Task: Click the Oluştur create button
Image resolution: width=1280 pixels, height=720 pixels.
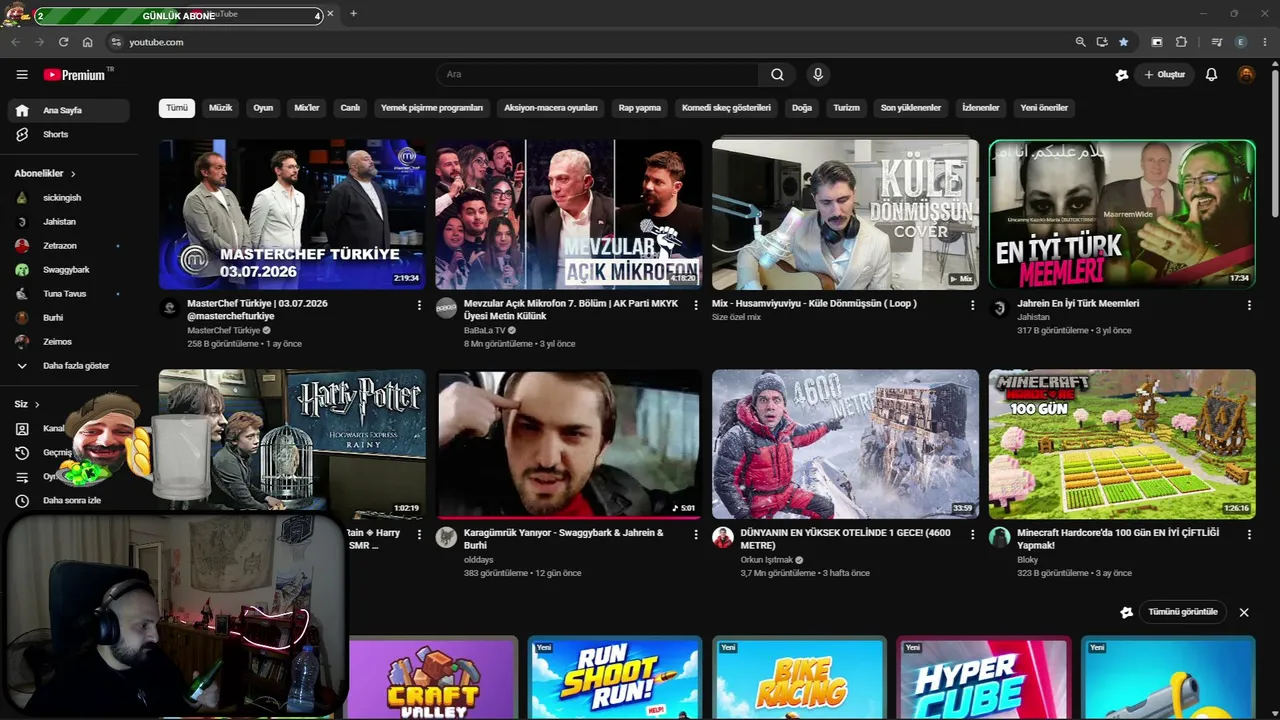Action: (1164, 75)
